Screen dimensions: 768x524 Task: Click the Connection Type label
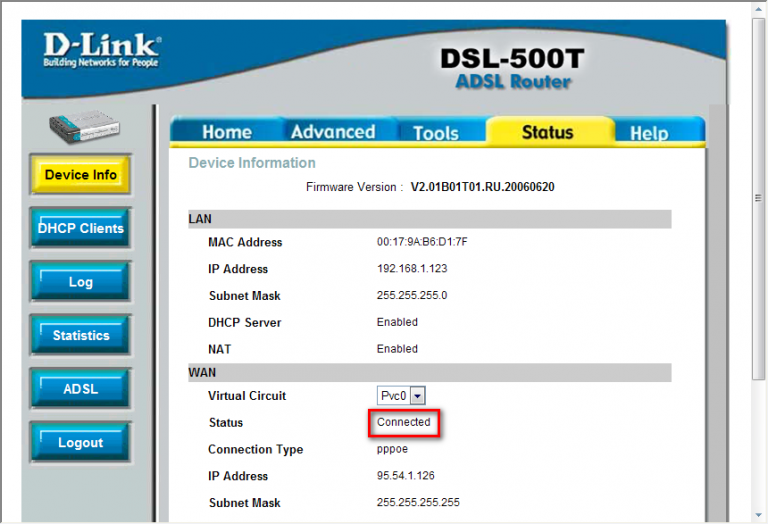click(255, 450)
